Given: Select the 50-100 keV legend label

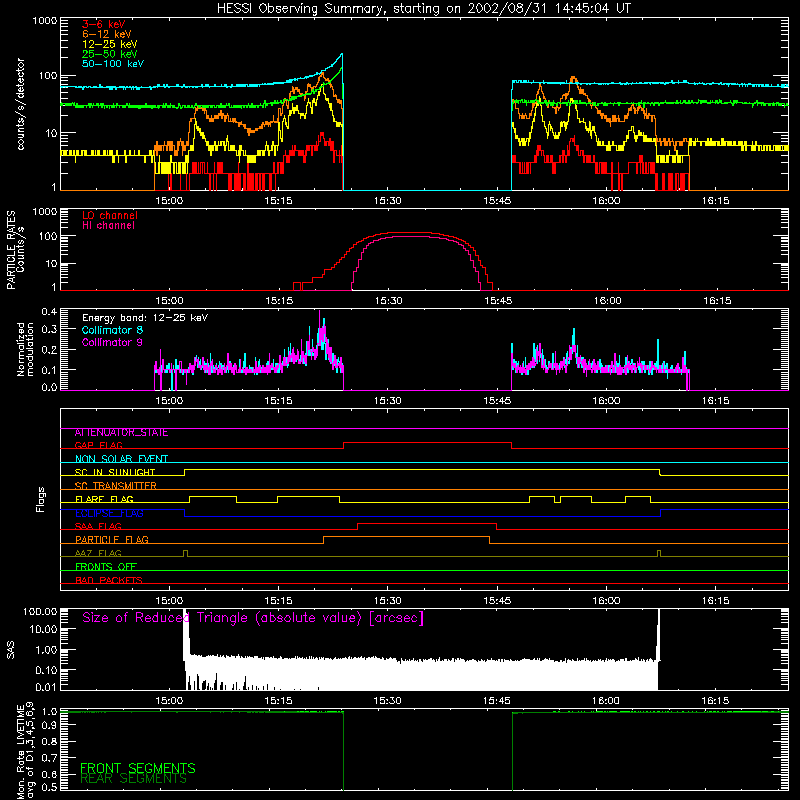Looking at the screenshot, I should coord(113,64).
